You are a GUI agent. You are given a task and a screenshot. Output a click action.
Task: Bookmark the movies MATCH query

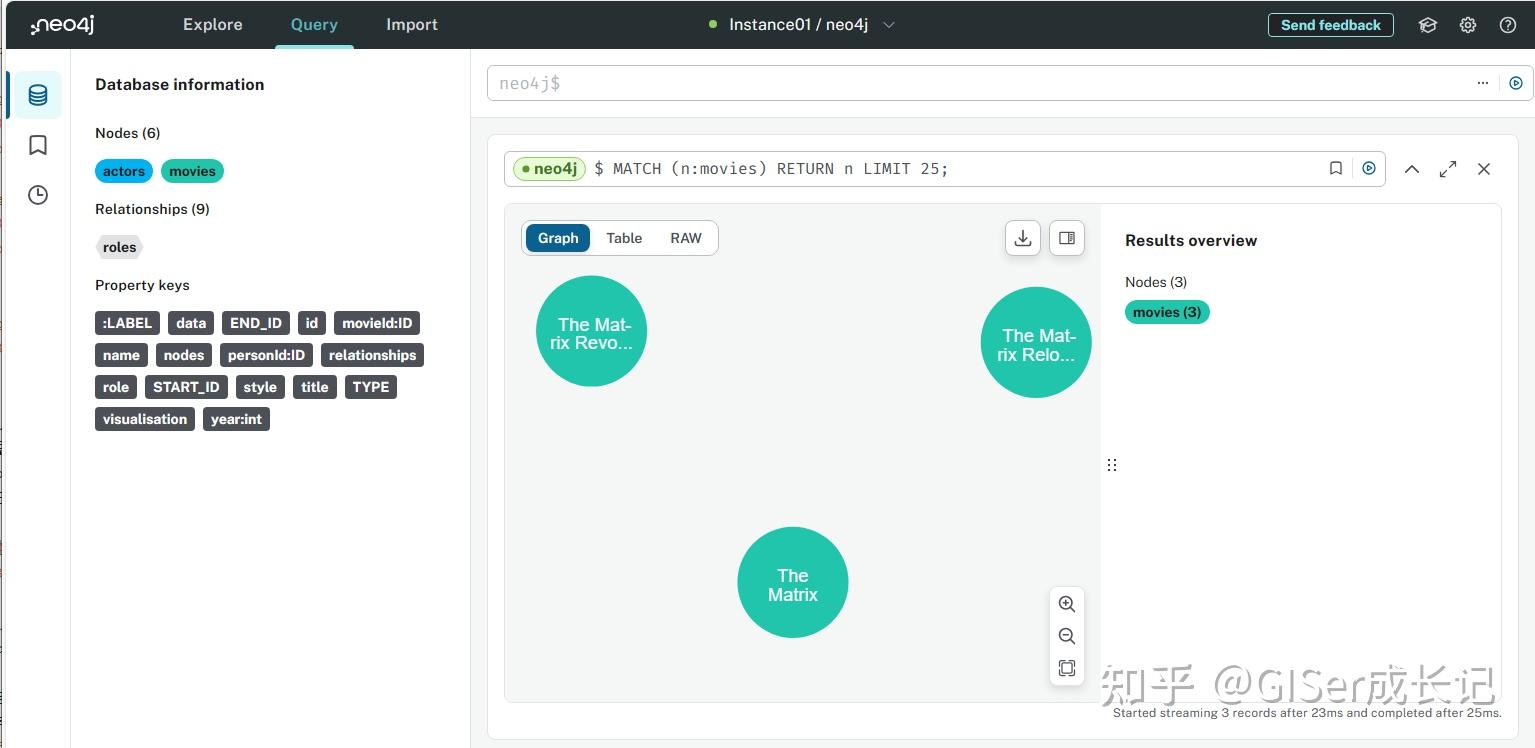click(1335, 168)
